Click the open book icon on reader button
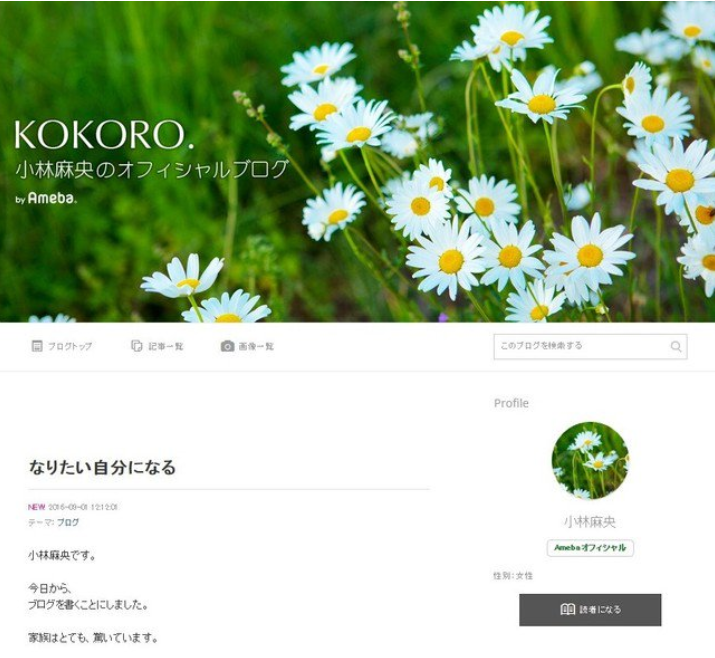The image size is (715, 658). click(x=567, y=609)
